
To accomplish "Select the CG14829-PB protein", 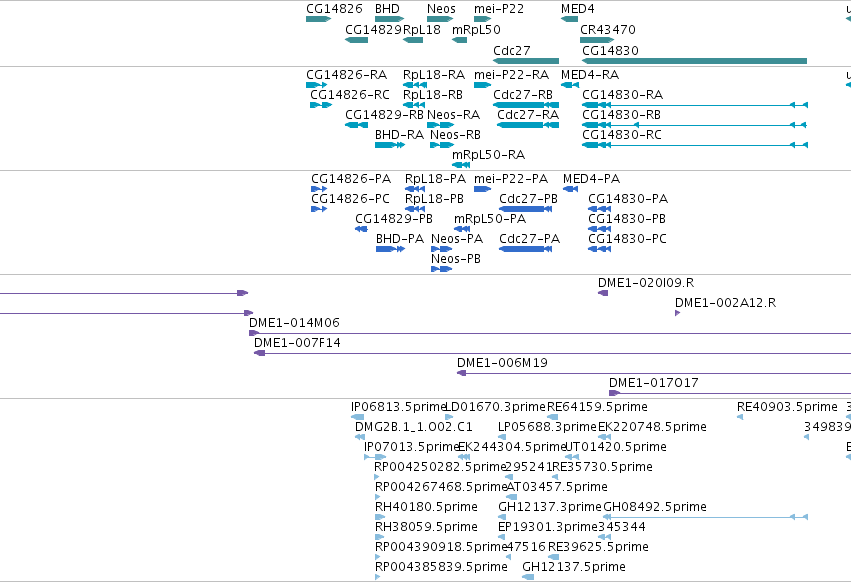I will tap(361, 229).
